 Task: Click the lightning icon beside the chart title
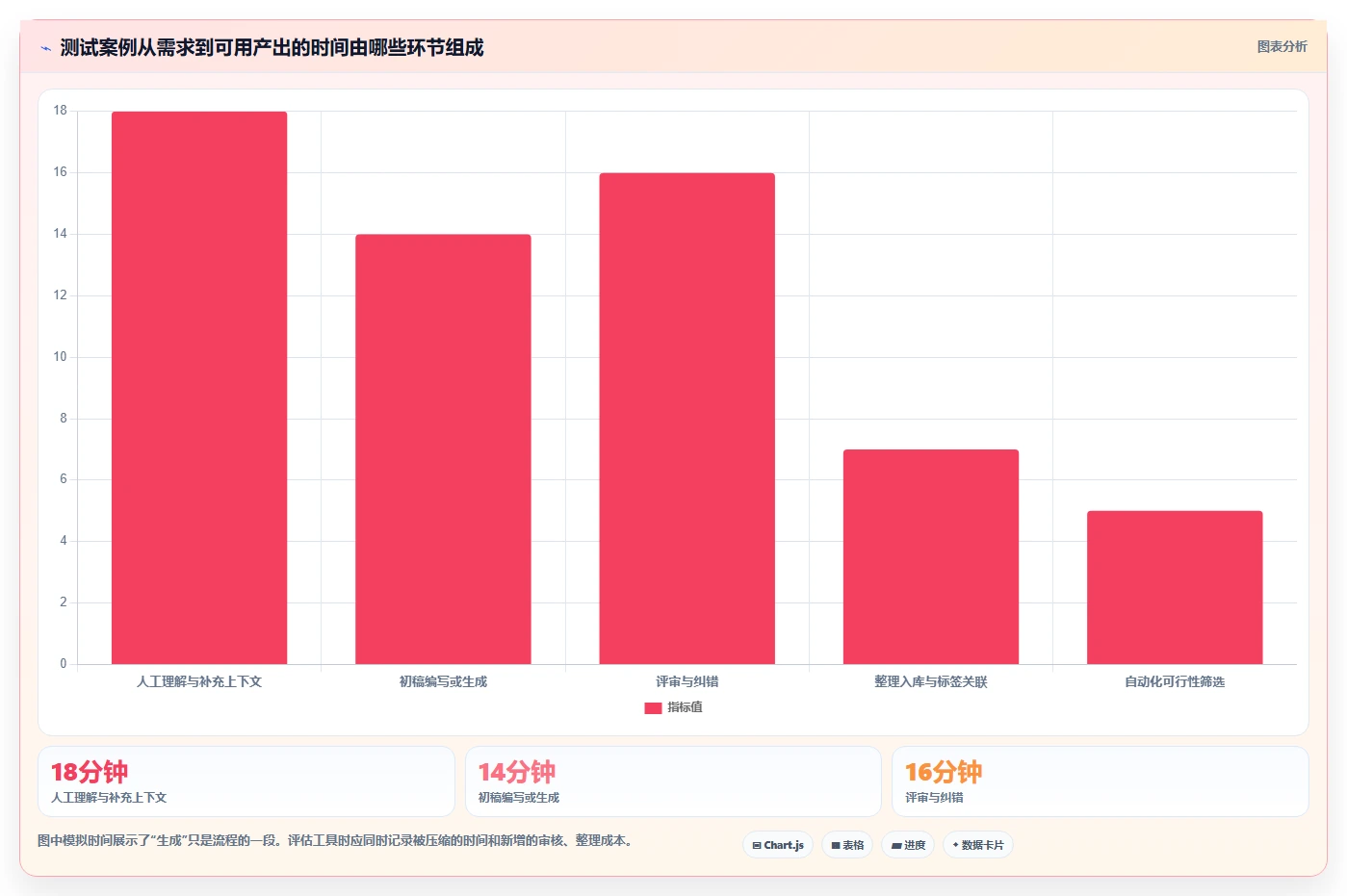point(45,48)
